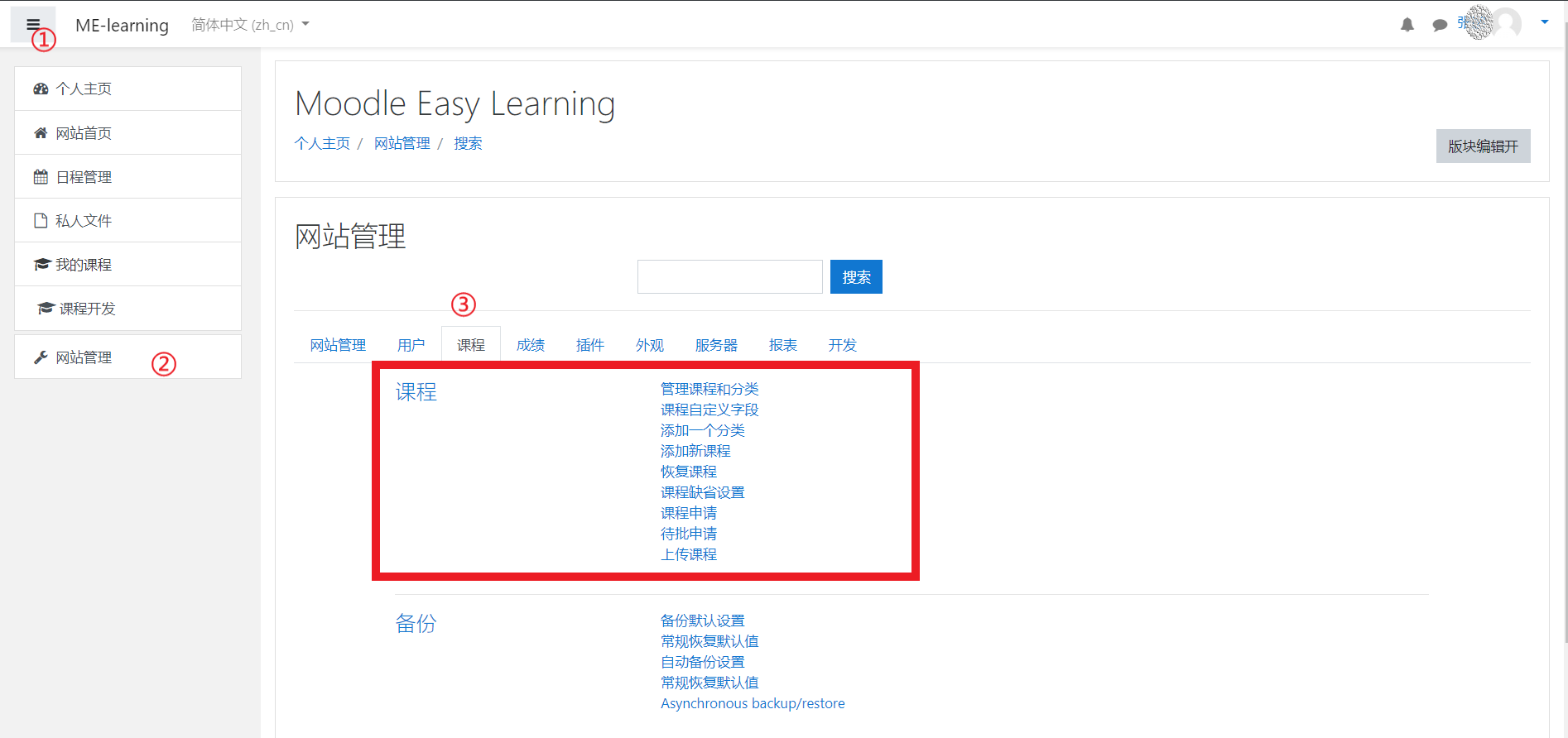The image size is (1568, 738).
Task: Switch to the 服务器 tab
Action: pyautogui.click(x=716, y=345)
